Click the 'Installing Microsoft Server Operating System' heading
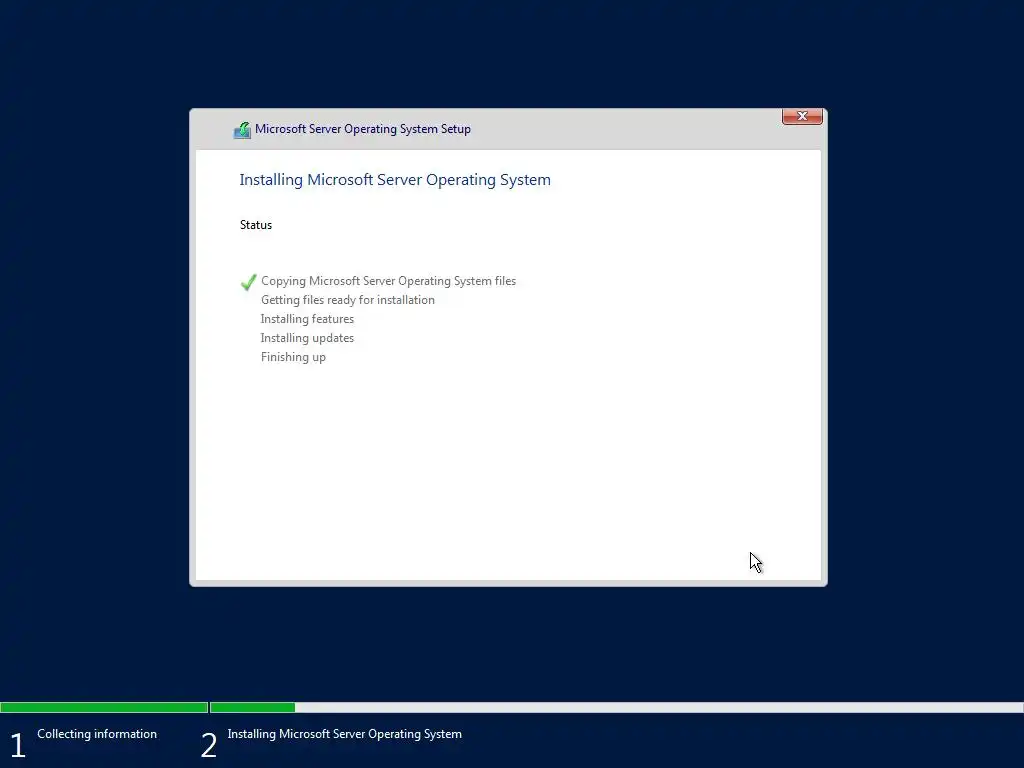 tap(395, 180)
